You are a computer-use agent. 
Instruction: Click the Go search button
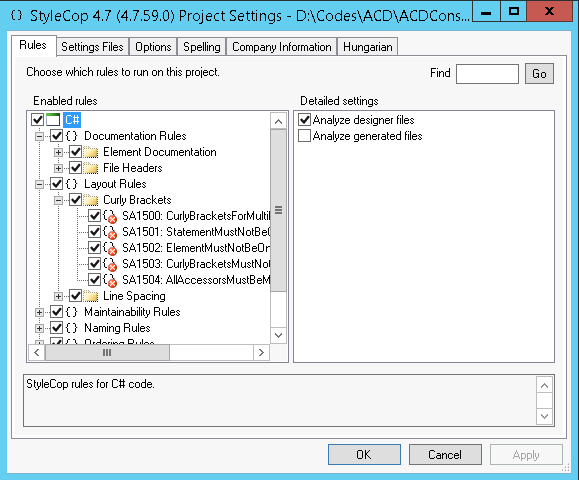click(x=539, y=73)
